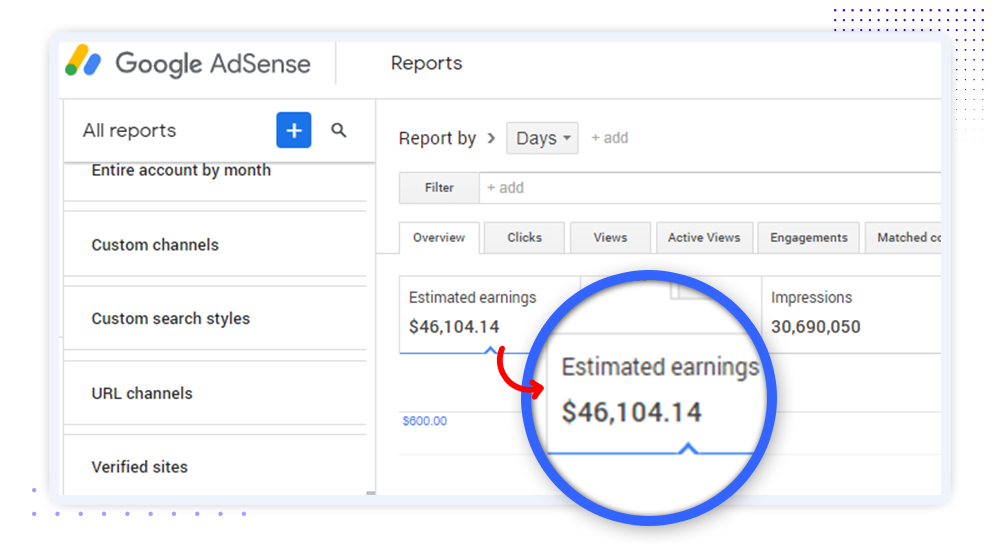
Task: Click the filter '+ add' input field
Action: [x=710, y=187]
